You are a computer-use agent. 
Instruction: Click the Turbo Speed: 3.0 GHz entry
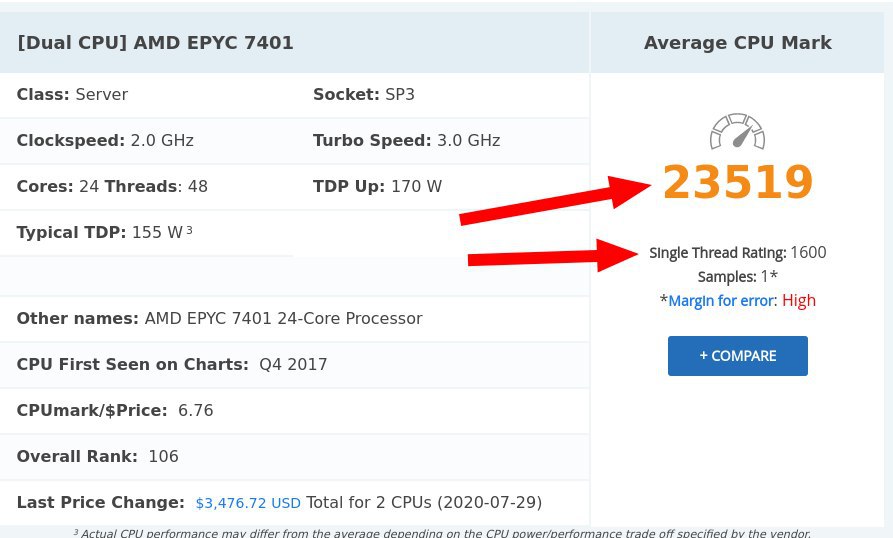click(x=407, y=141)
